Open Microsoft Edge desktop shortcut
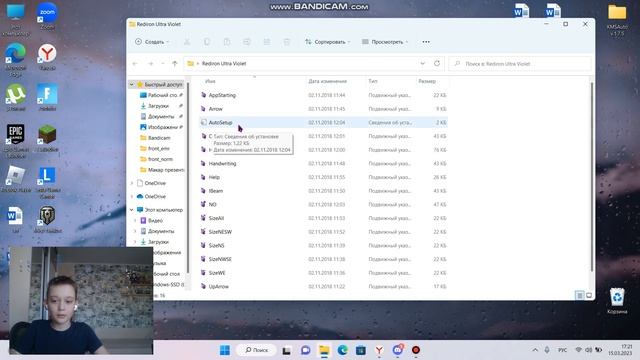640x360 pixels. (16, 60)
